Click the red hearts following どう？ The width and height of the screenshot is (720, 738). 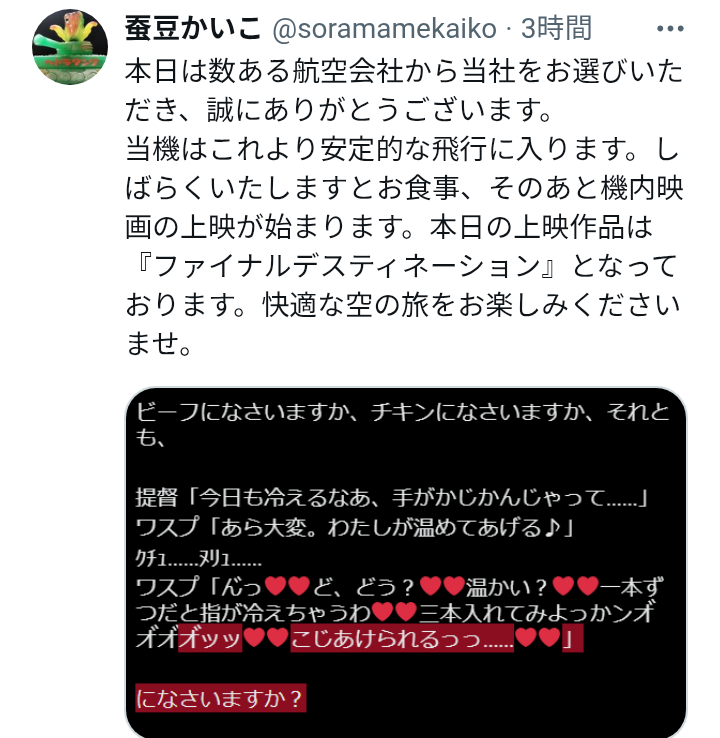coord(441,586)
